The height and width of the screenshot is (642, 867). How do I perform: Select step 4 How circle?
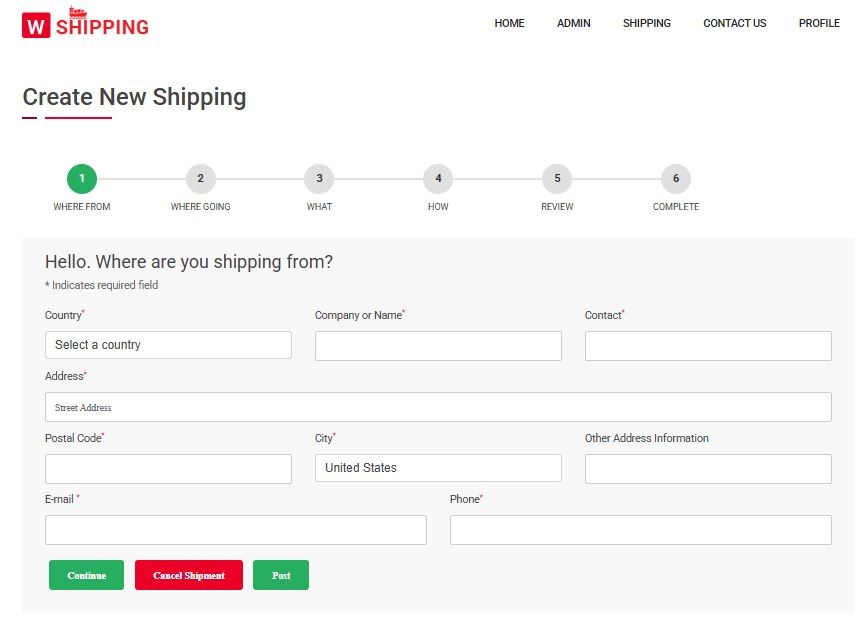point(438,179)
